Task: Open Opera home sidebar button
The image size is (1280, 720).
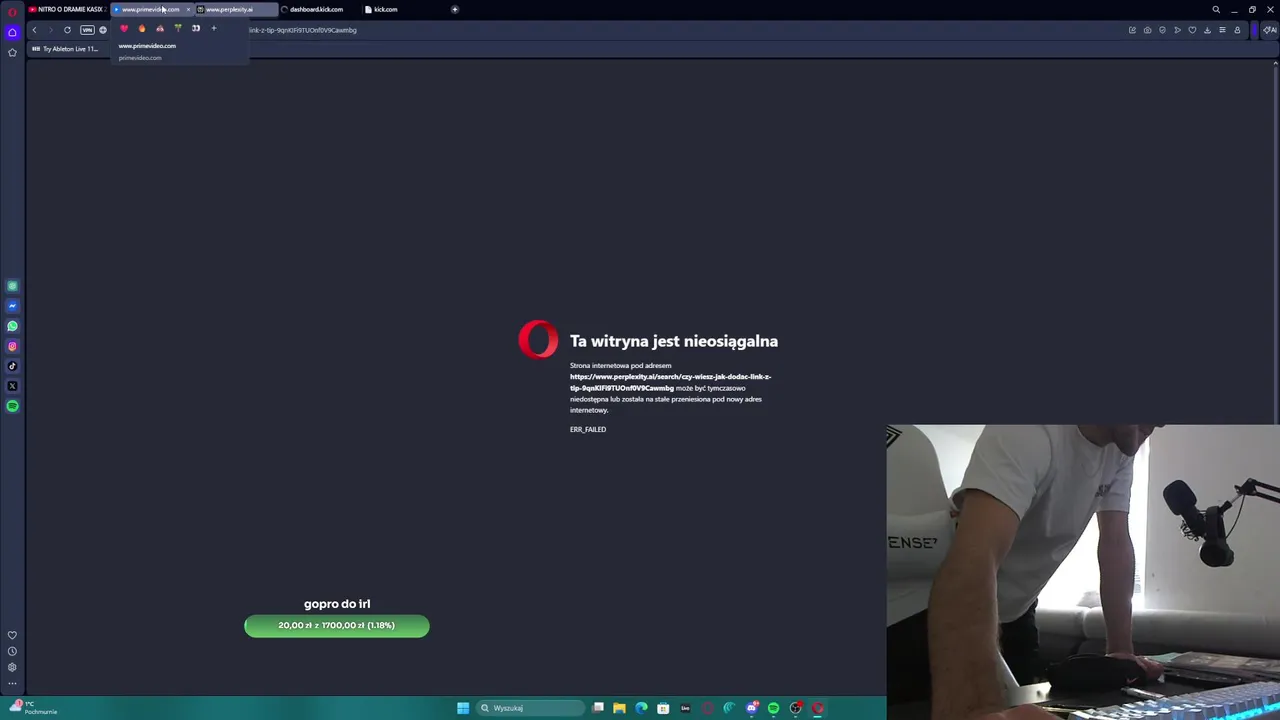Action: tap(12, 32)
